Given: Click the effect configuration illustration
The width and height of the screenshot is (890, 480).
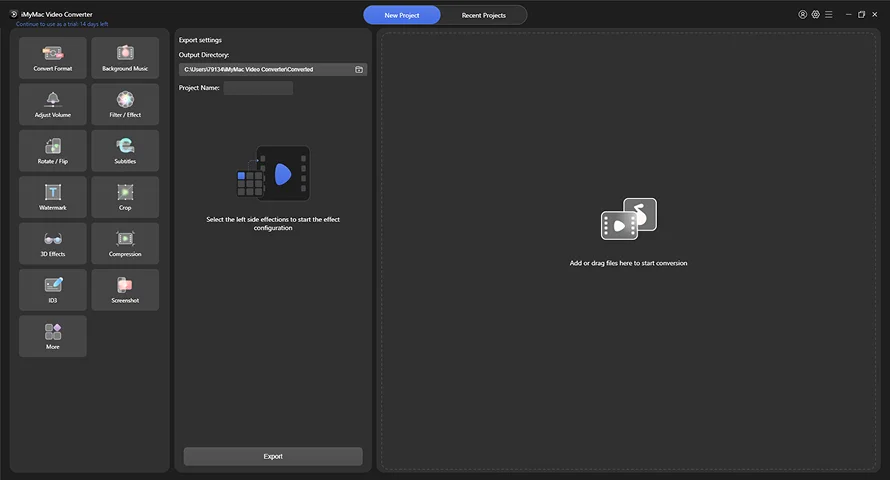Looking at the screenshot, I should coord(273,173).
